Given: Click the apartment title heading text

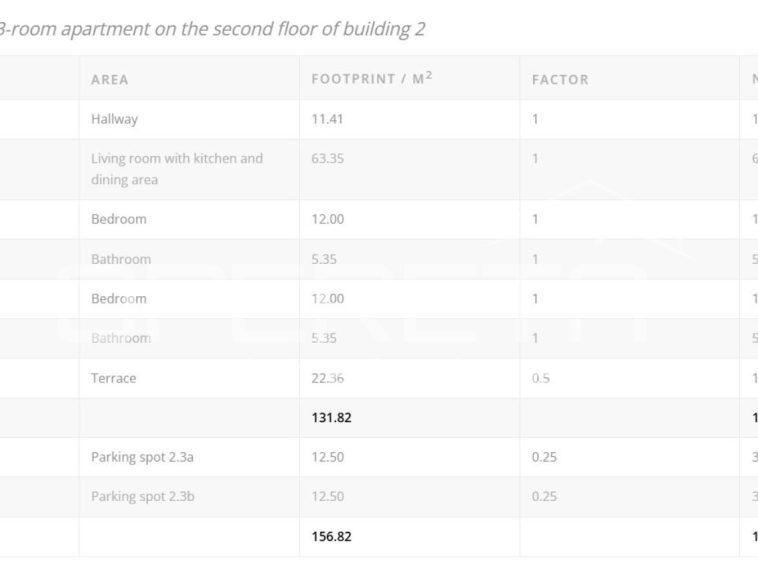Looking at the screenshot, I should click(211, 29).
